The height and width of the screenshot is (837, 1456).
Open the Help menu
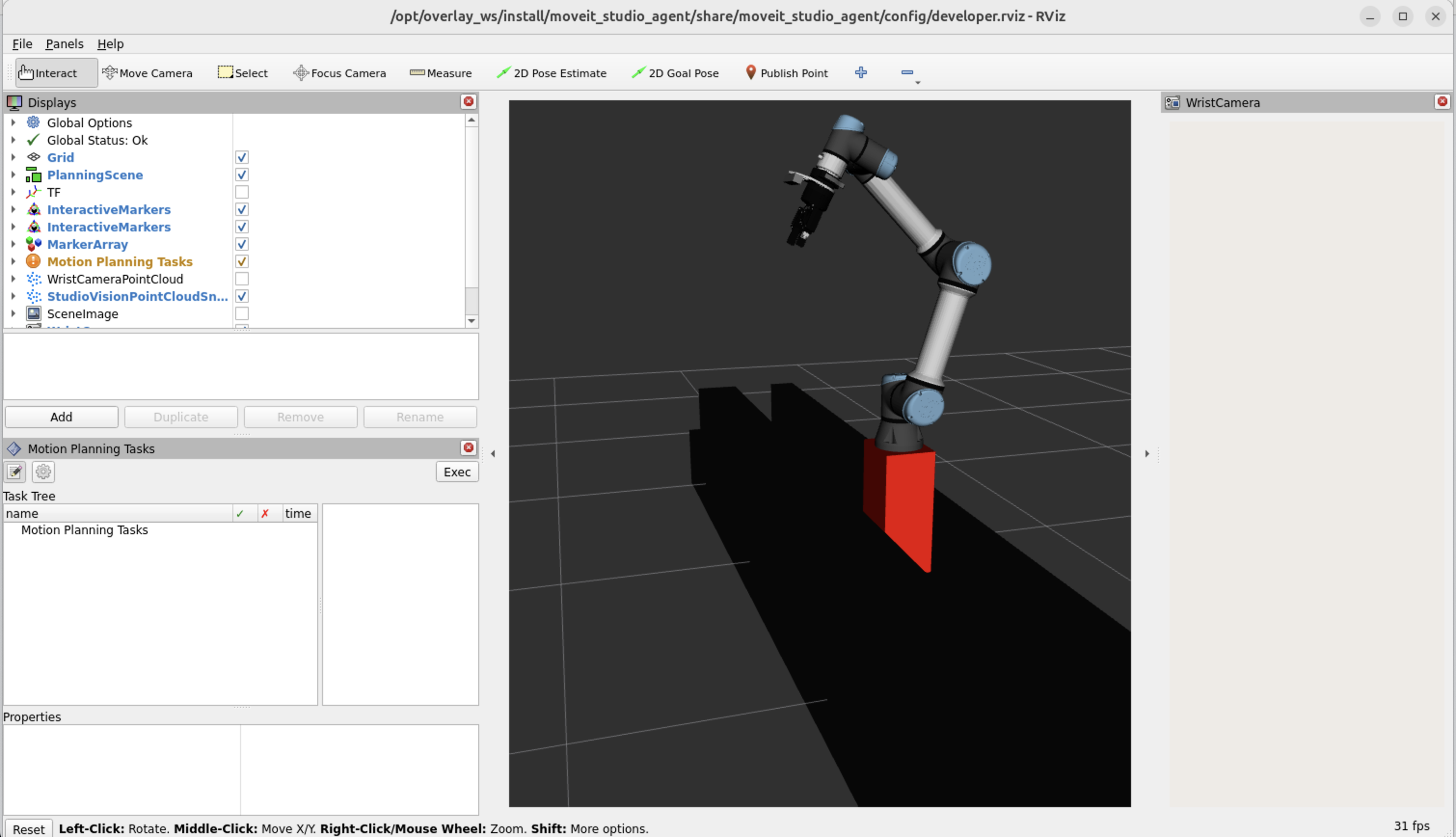[x=110, y=44]
